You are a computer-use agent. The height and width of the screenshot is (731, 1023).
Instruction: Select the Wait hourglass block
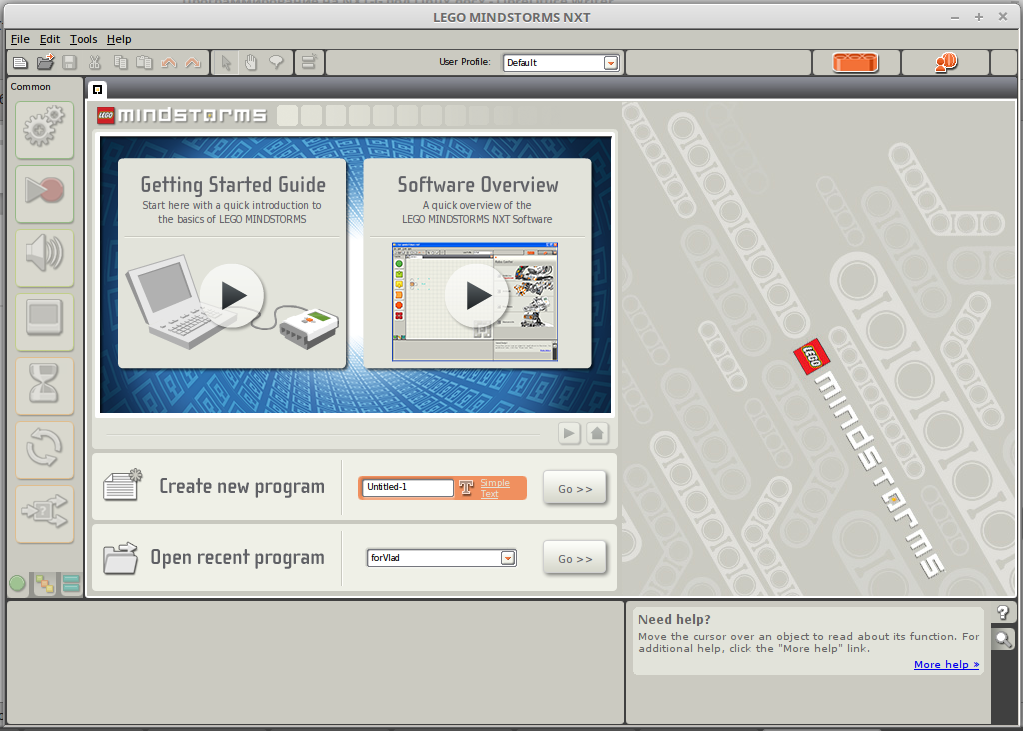coord(44,385)
